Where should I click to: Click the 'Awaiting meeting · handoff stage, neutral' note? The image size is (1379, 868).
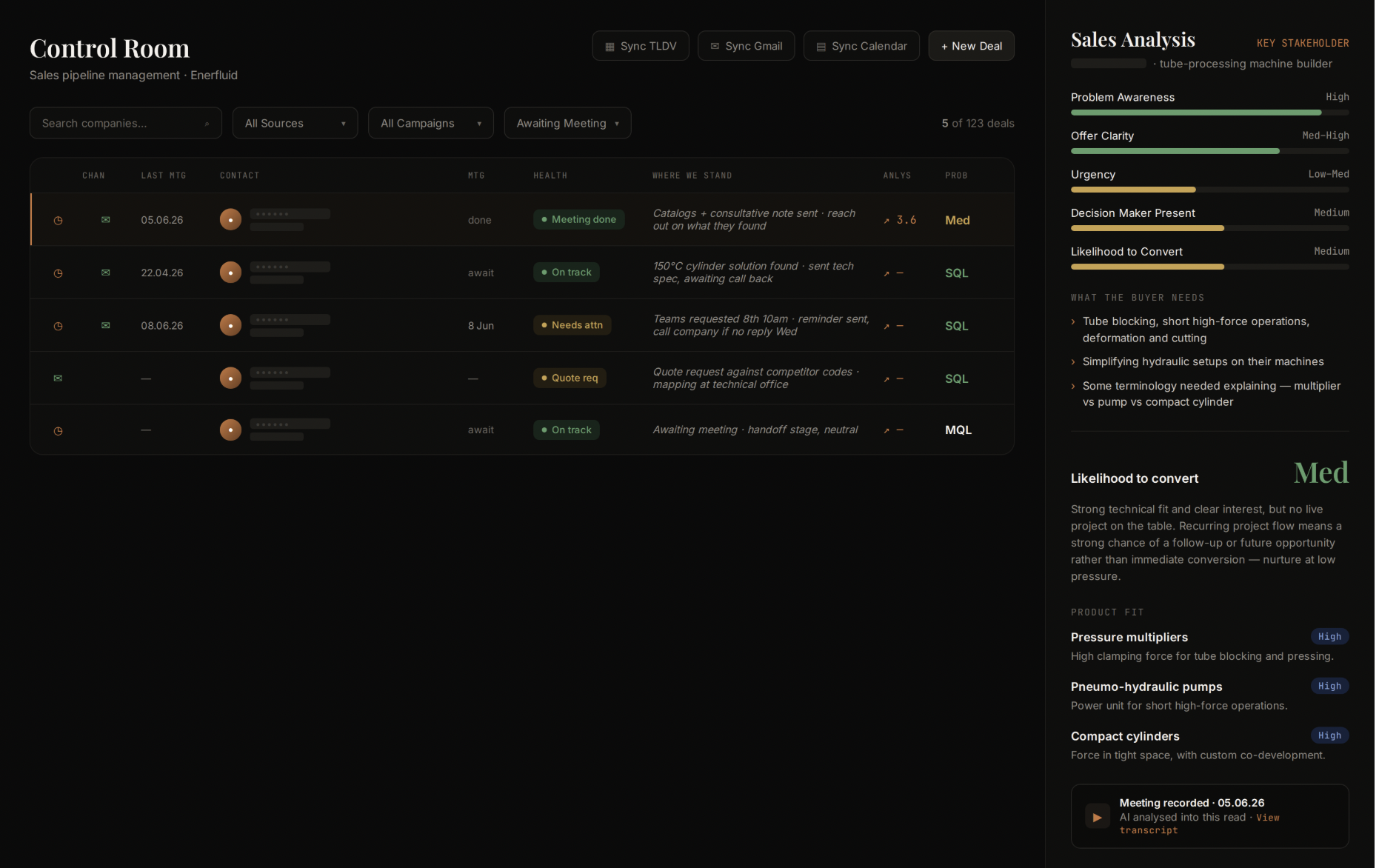tap(755, 430)
